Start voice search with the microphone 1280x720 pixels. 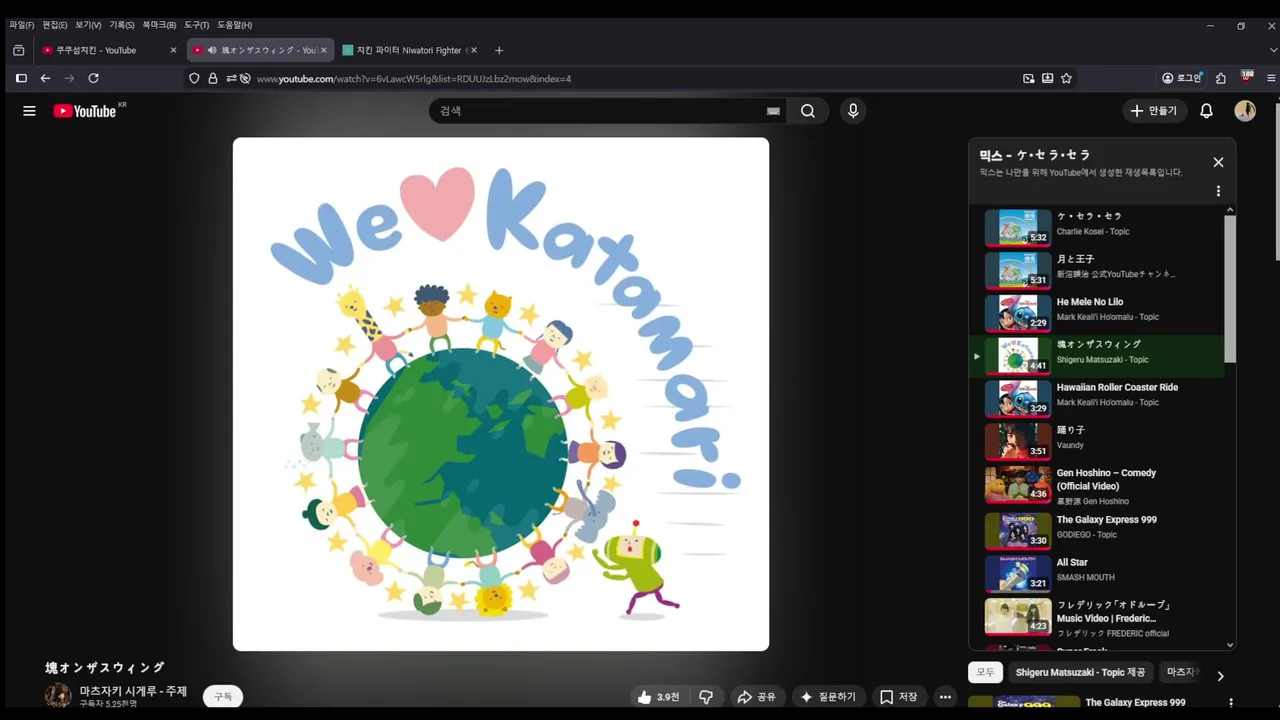(x=853, y=111)
